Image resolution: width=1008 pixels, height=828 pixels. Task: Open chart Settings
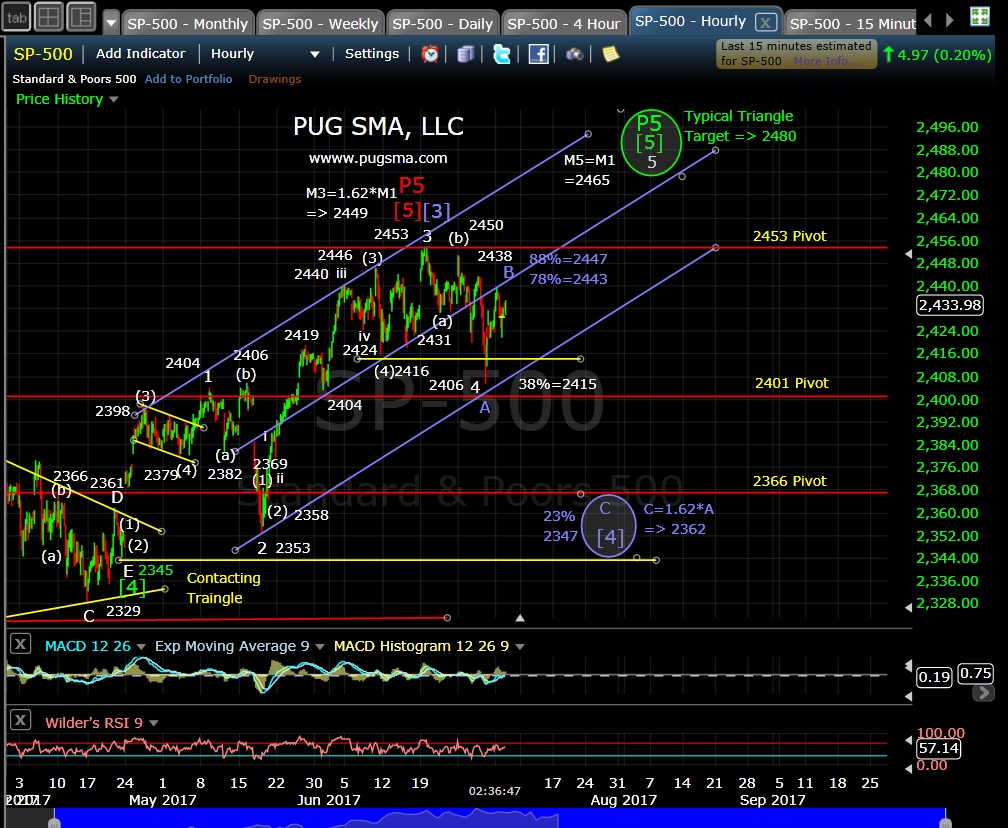(372, 53)
